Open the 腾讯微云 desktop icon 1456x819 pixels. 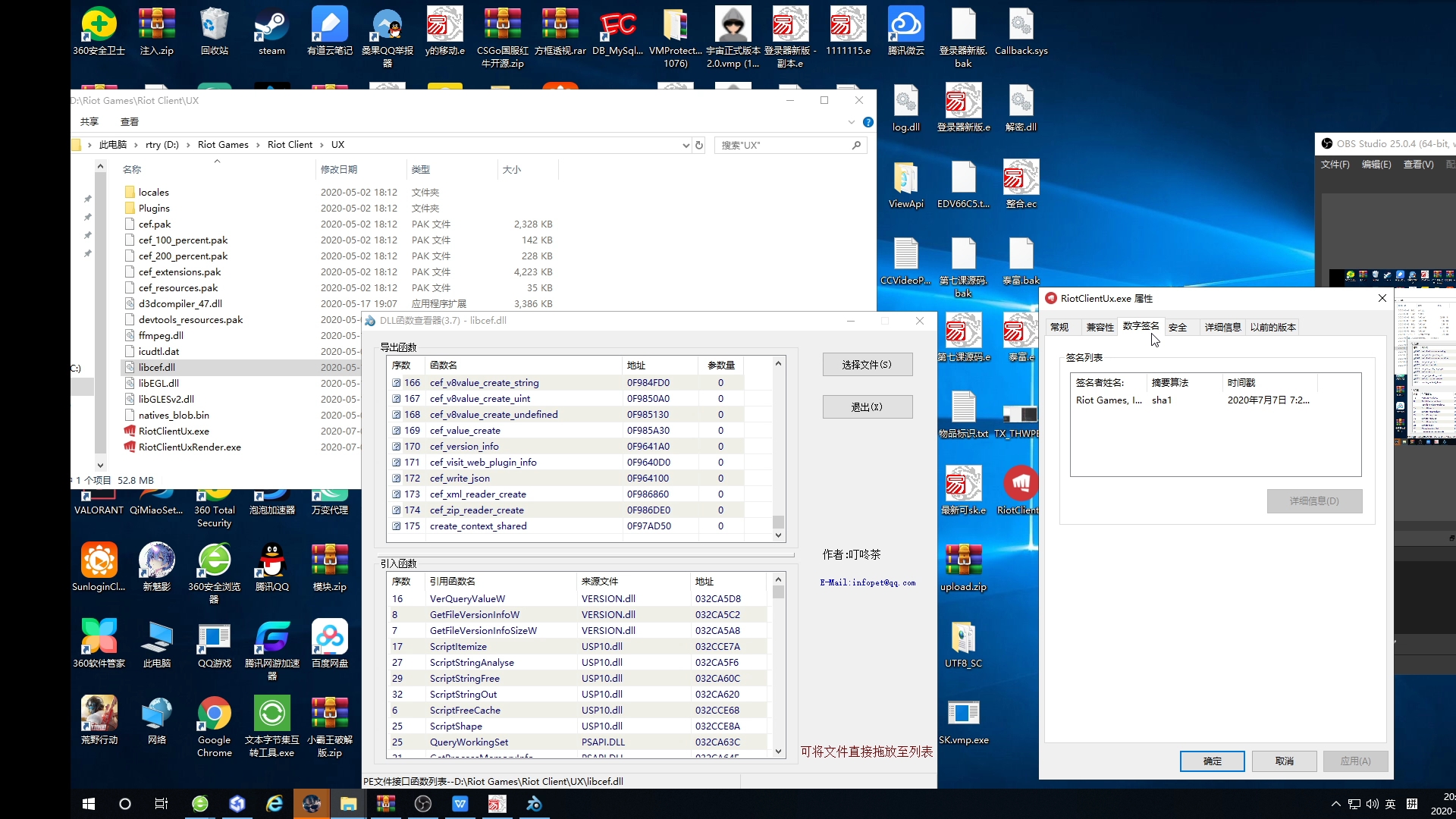(906, 31)
